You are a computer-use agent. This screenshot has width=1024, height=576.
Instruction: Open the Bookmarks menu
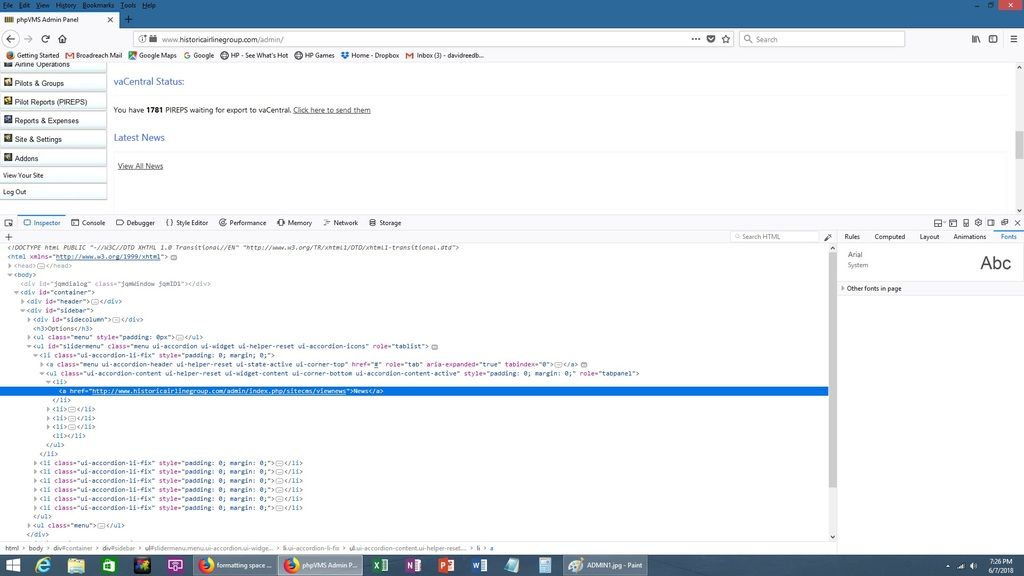(98, 5)
